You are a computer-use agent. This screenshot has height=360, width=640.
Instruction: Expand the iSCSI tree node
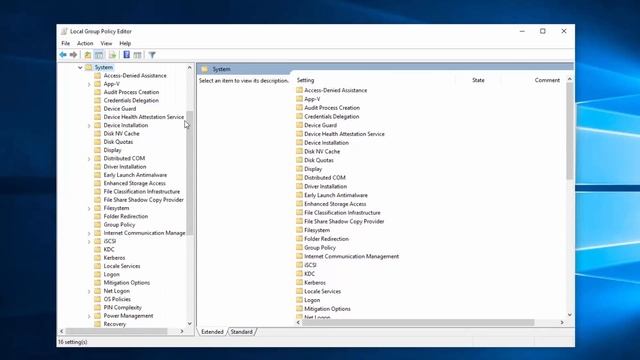tap(89, 241)
